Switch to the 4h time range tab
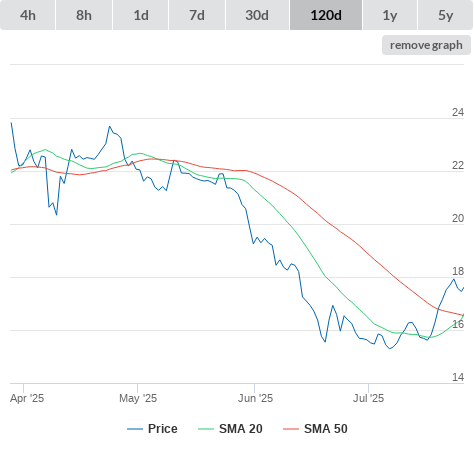The height and width of the screenshot is (455, 474). [x=28, y=15]
